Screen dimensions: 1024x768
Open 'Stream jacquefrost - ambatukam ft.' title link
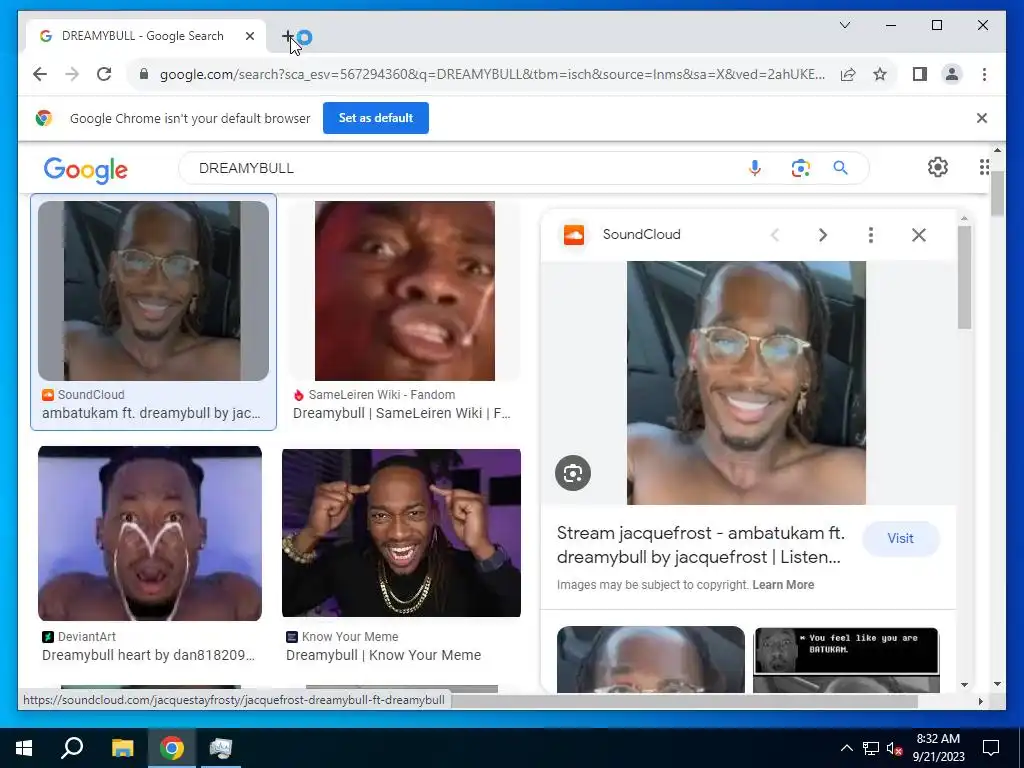point(701,545)
